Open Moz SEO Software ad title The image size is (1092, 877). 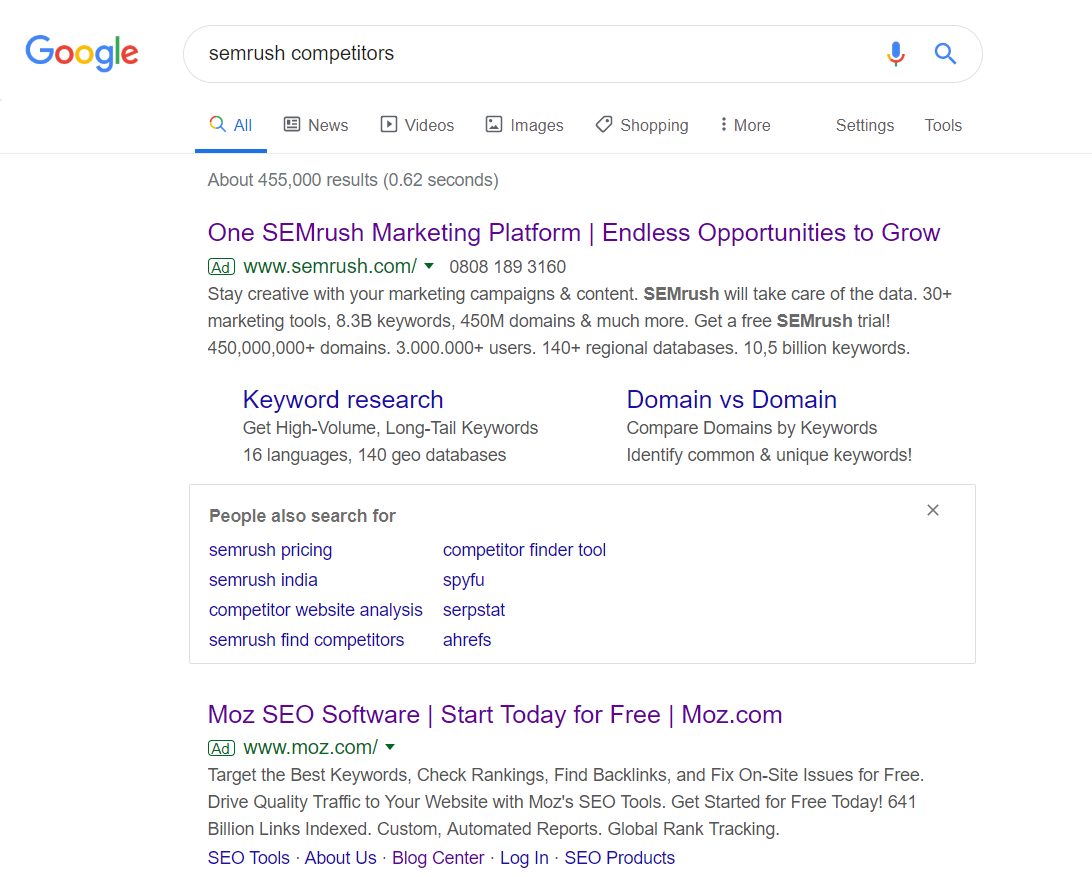coord(495,715)
